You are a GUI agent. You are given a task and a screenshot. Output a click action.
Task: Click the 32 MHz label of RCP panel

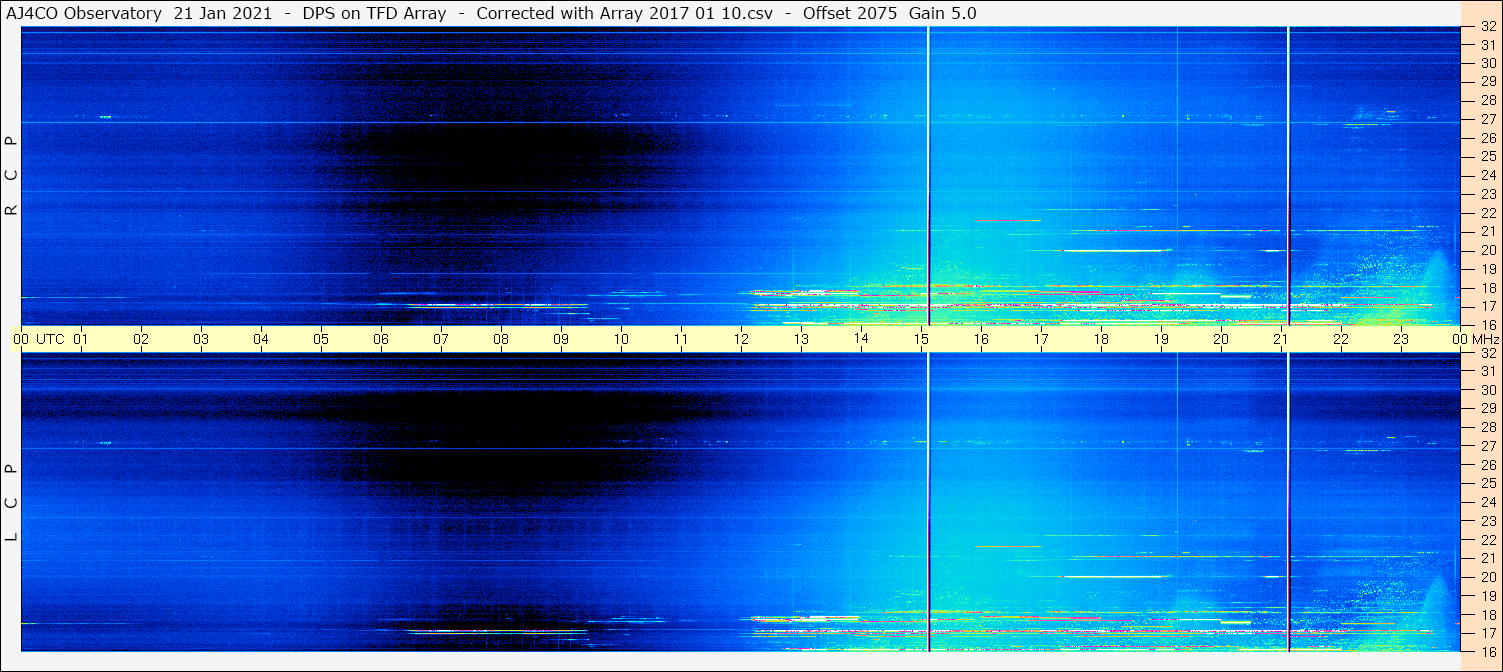pyautogui.click(x=1488, y=28)
